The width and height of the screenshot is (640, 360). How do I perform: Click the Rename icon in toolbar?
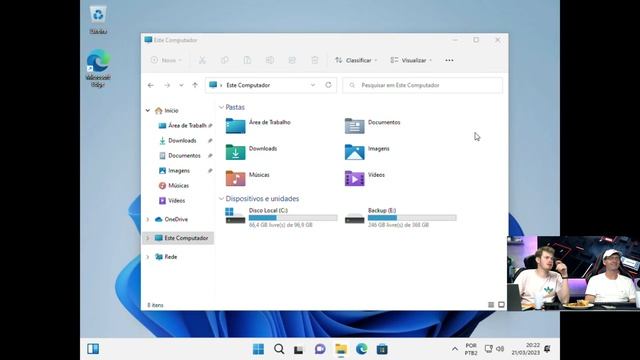(269, 60)
